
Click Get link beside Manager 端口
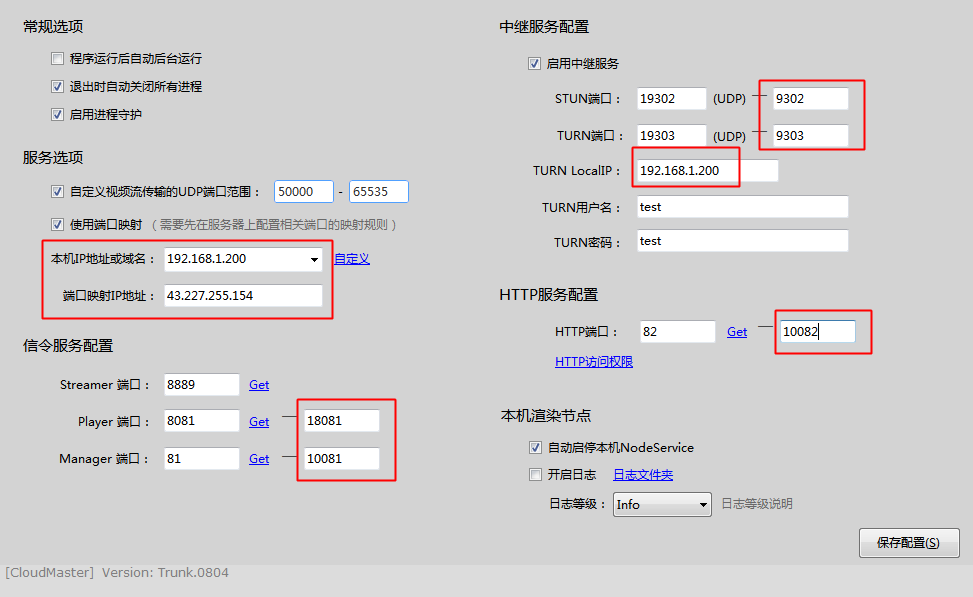[259, 459]
